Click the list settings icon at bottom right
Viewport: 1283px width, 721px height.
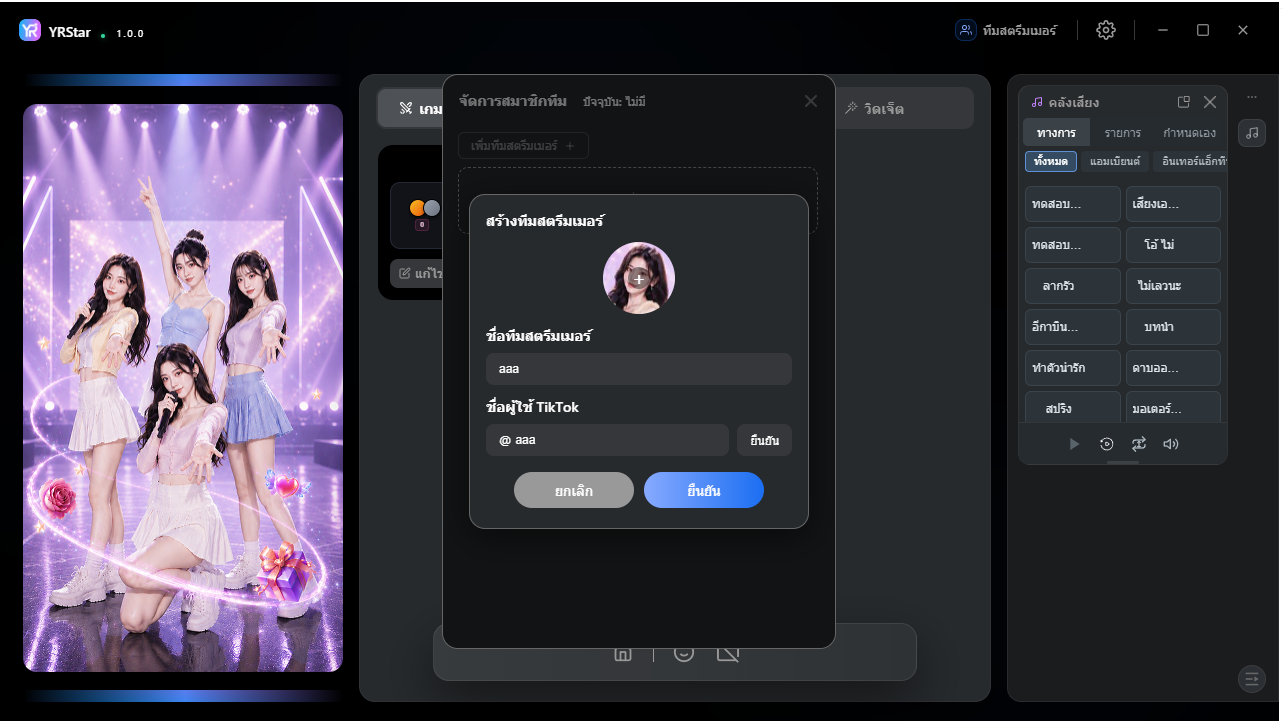(1252, 679)
